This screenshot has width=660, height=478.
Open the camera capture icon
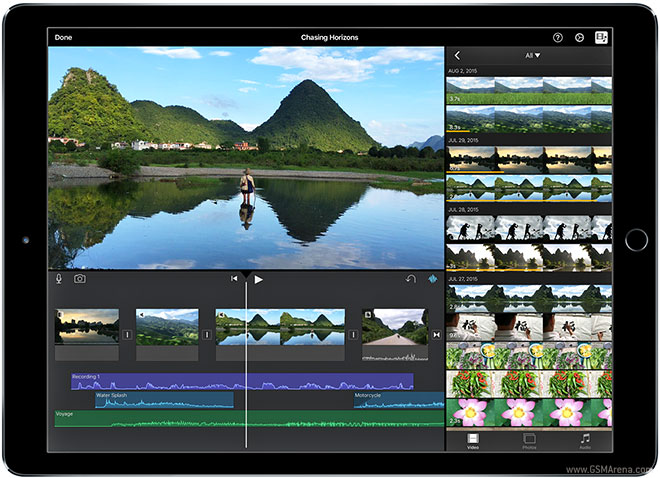[x=79, y=279]
